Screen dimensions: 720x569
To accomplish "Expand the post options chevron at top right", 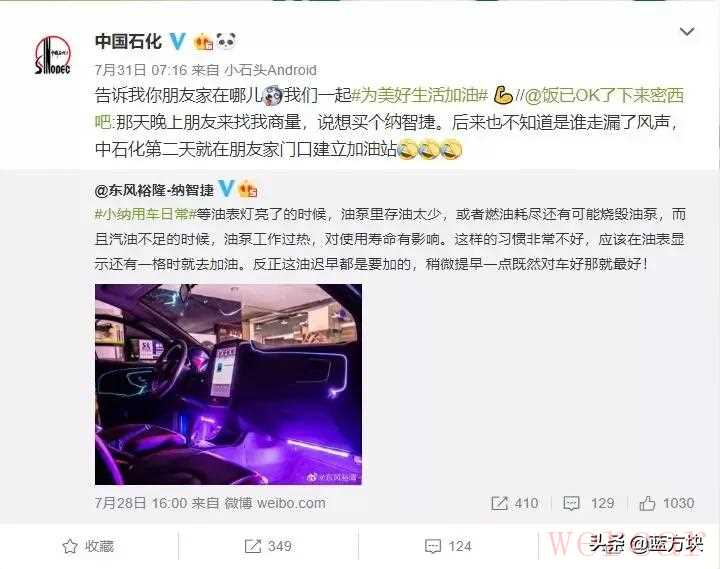I will click(687, 32).
